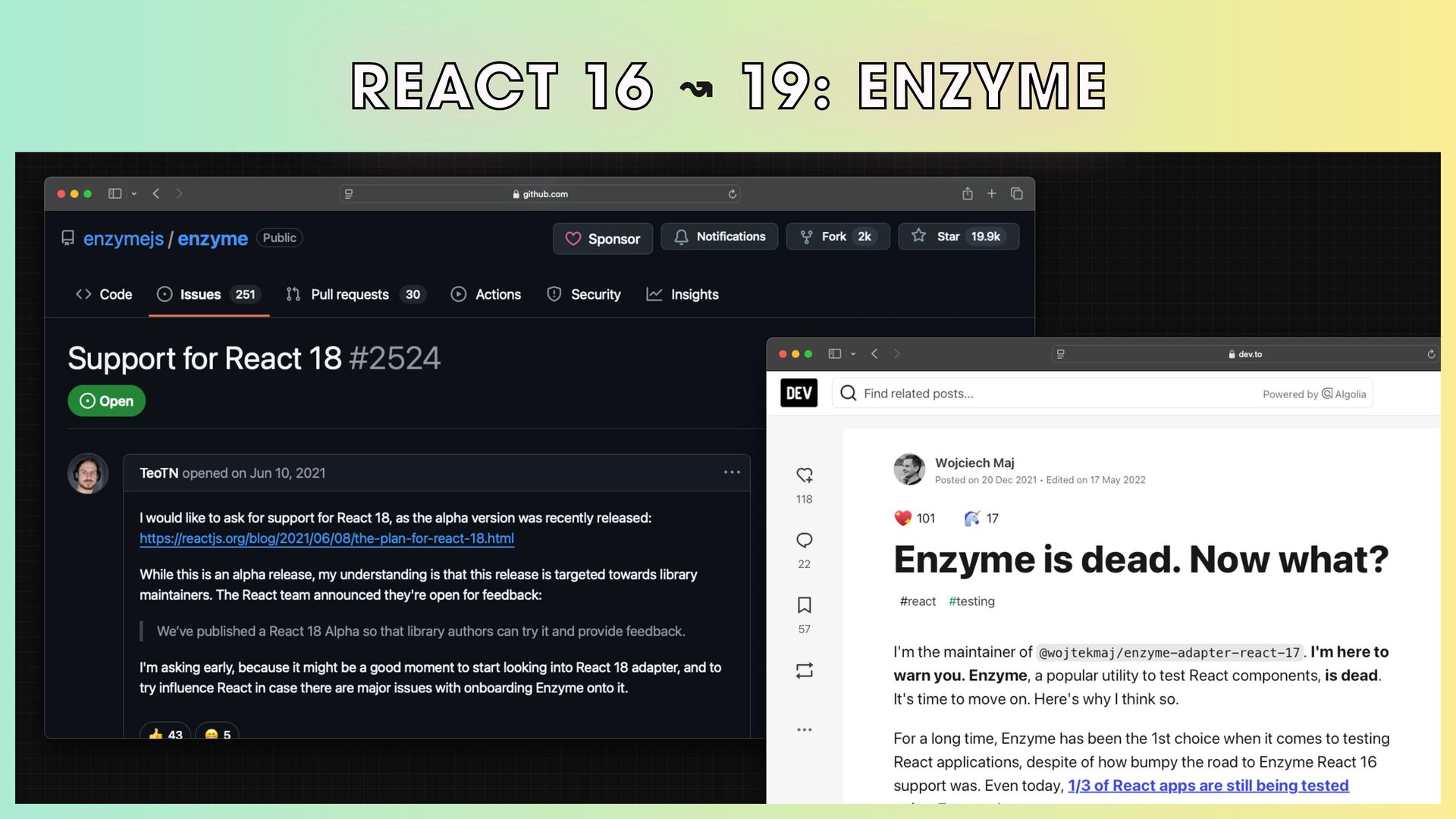The image size is (1456, 819).
Task: Open the issue comment three-dot menu
Action: pos(731,472)
